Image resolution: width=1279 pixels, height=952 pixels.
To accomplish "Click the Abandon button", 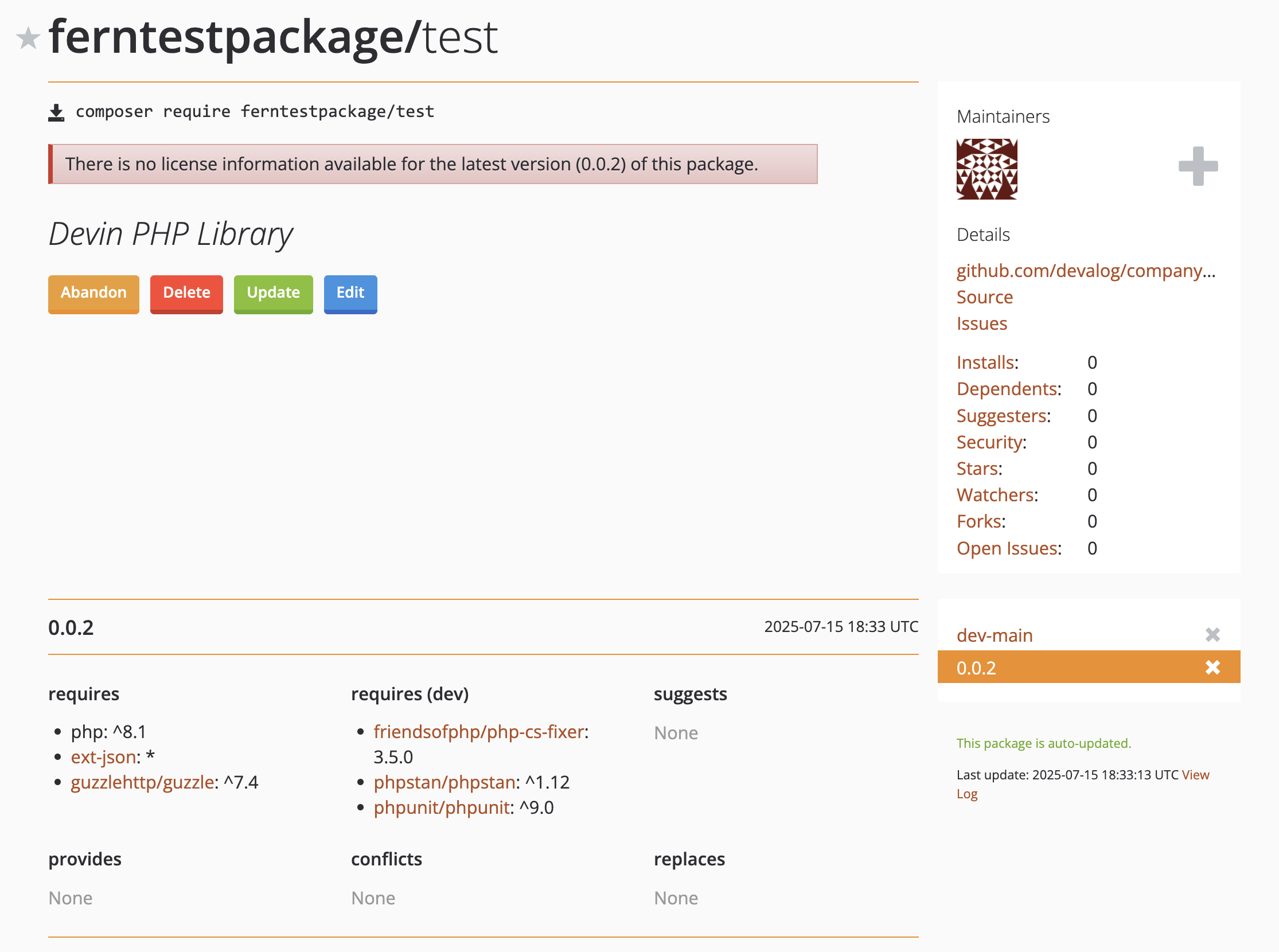I will click(93, 294).
